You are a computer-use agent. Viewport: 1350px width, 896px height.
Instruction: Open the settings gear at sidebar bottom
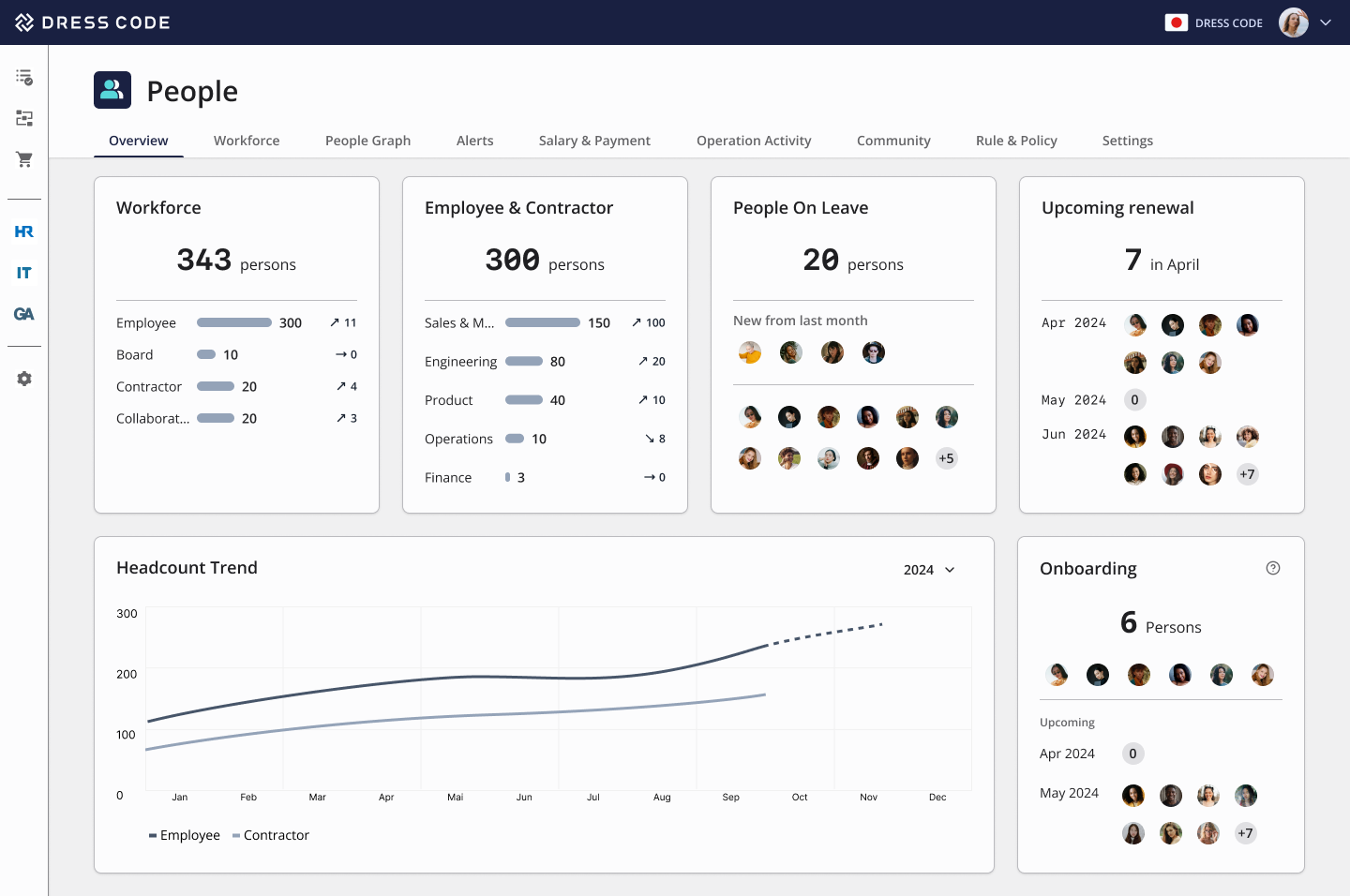pyautogui.click(x=24, y=379)
